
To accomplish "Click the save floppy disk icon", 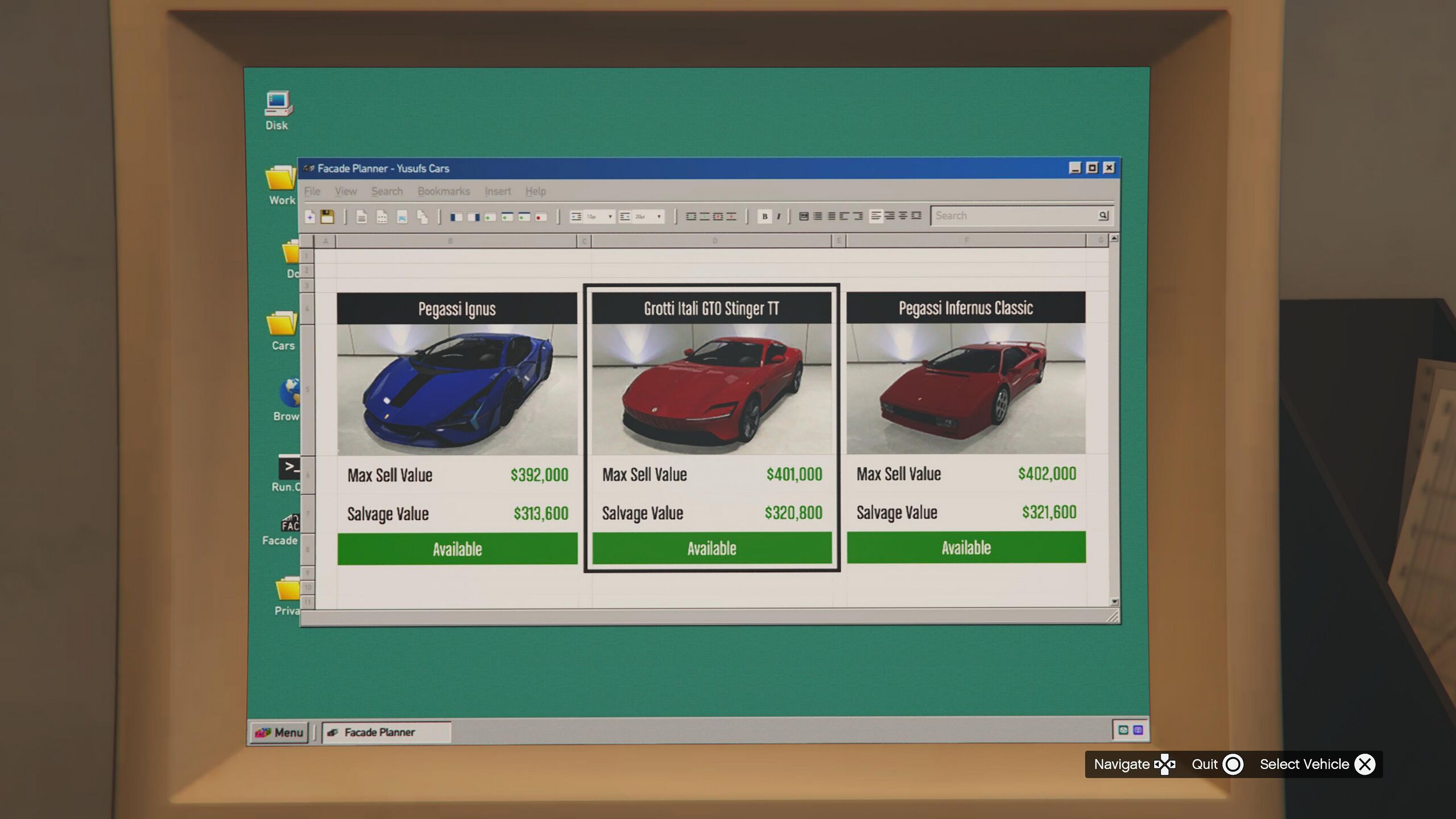I will 327,217.
